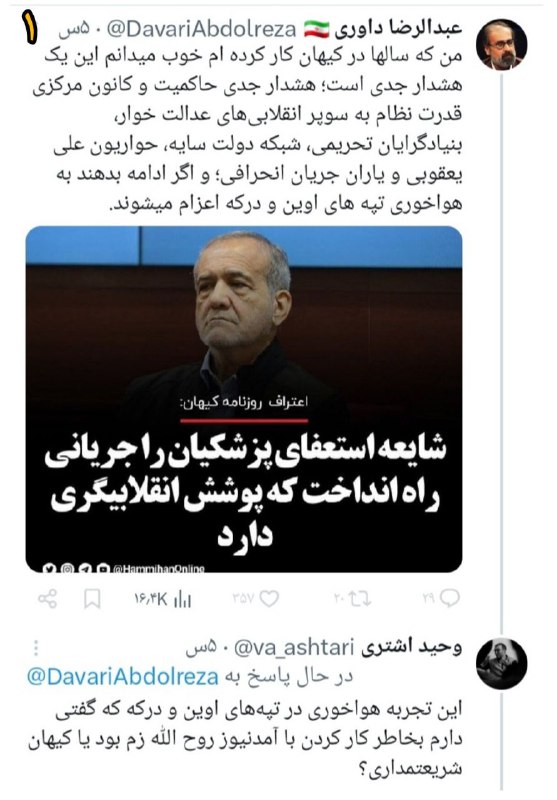Click the @DavariAbdolreza handle in the header
The width and height of the screenshot is (557, 800).
201,29
